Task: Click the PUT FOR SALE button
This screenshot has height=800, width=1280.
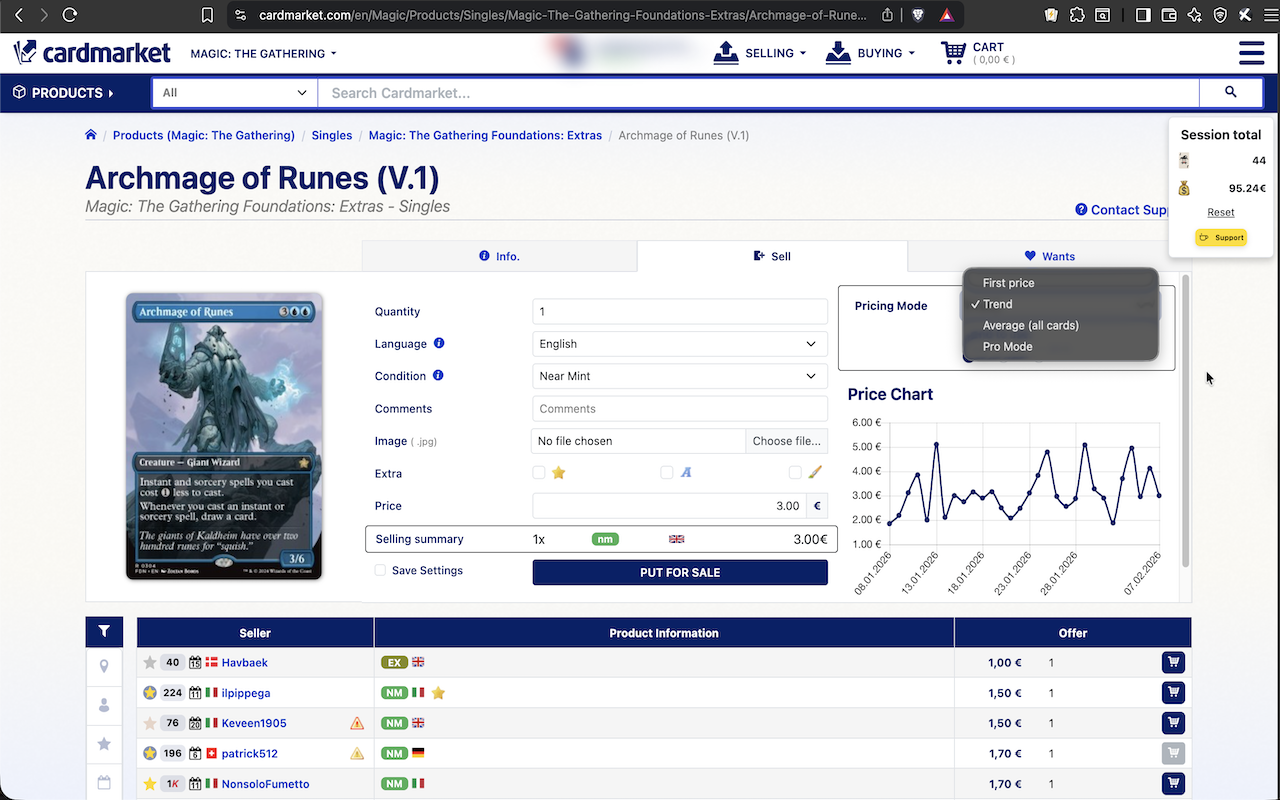Action: (679, 572)
